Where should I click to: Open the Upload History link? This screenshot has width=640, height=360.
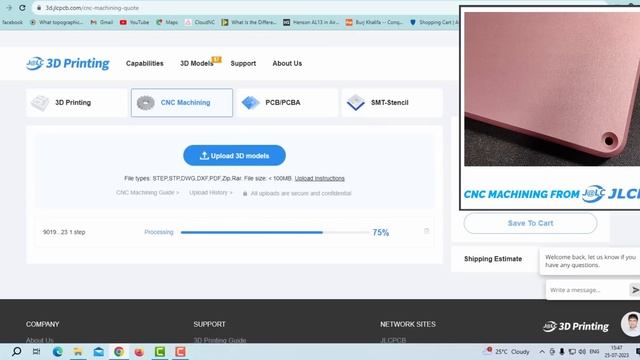click(x=211, y=193)
